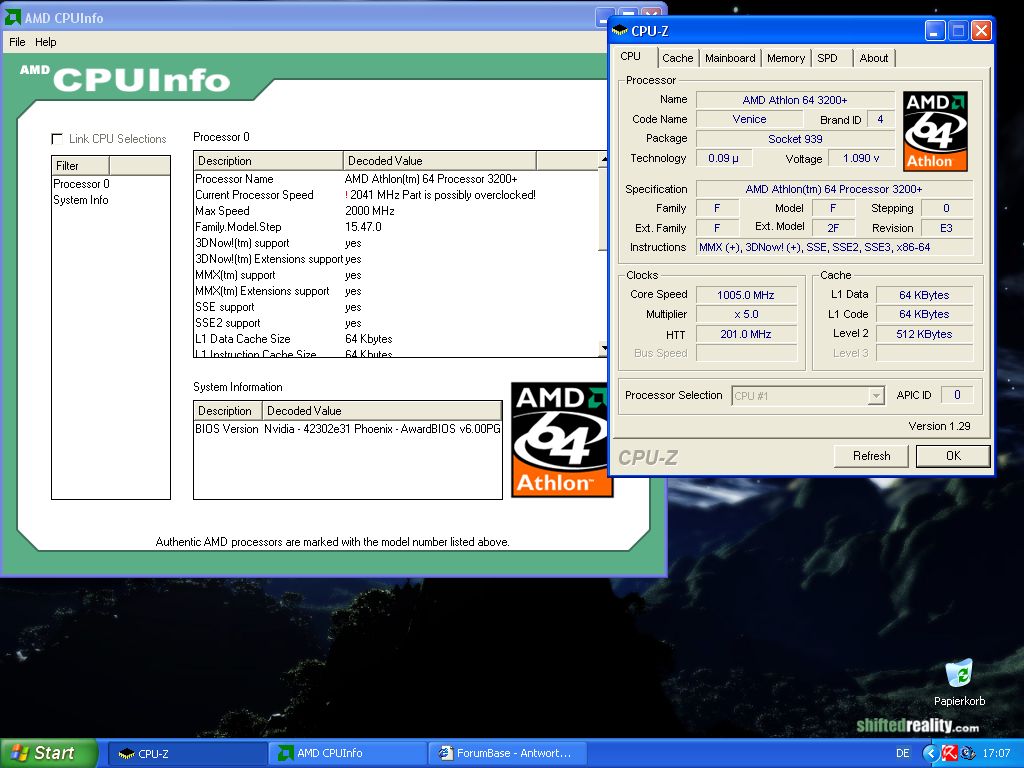Click the Max Speed row
This screenshot has width=1024, height=768.
[x=396, y=211]
